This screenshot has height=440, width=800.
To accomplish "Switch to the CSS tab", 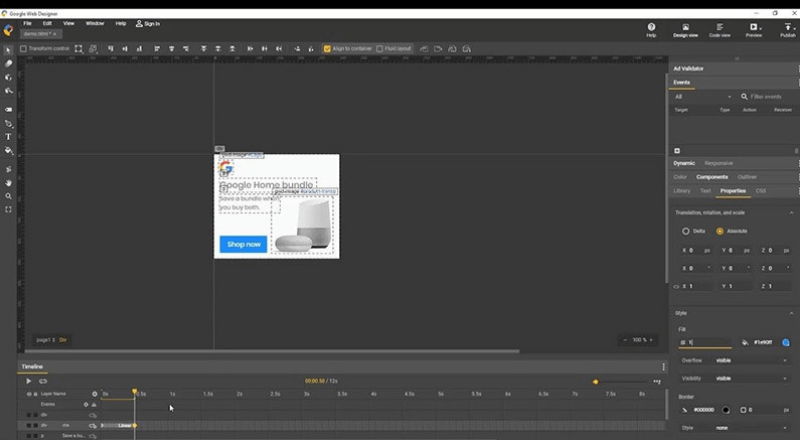I will (x=761, y=191).
